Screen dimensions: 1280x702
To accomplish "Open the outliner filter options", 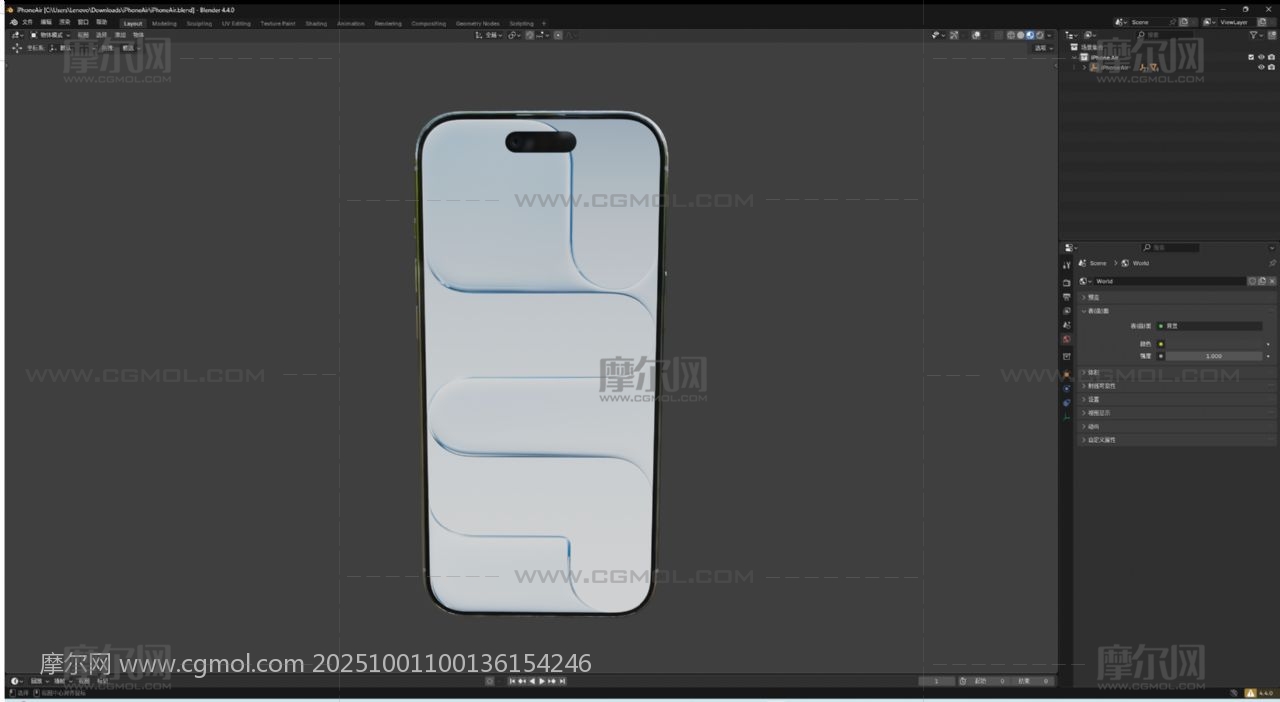I will (1254, 35).
